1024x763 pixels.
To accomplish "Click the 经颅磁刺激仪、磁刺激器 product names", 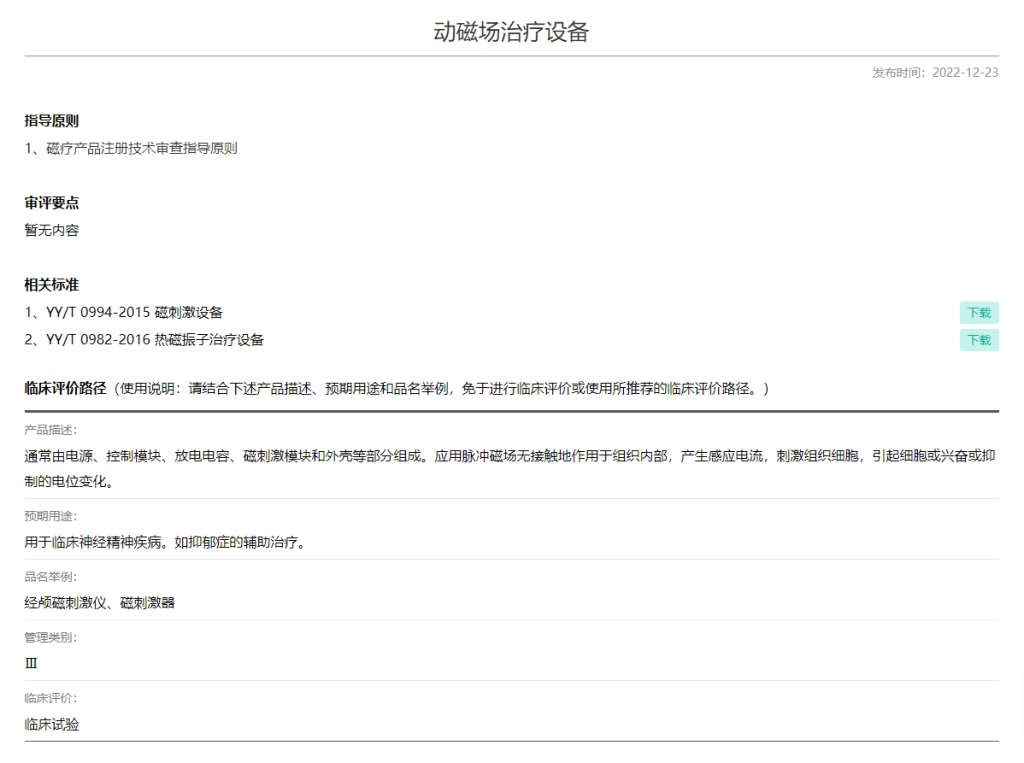I will coord(100,603).
